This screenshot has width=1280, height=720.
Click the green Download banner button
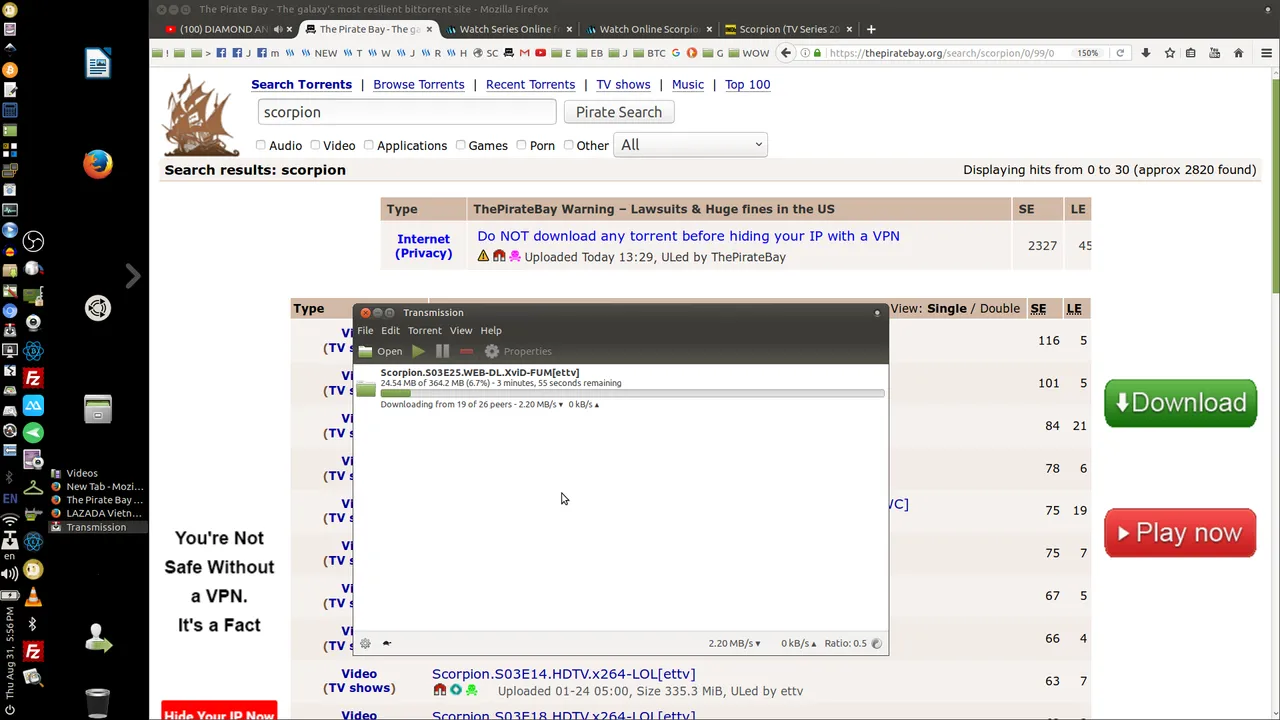tap(1180, 403)
